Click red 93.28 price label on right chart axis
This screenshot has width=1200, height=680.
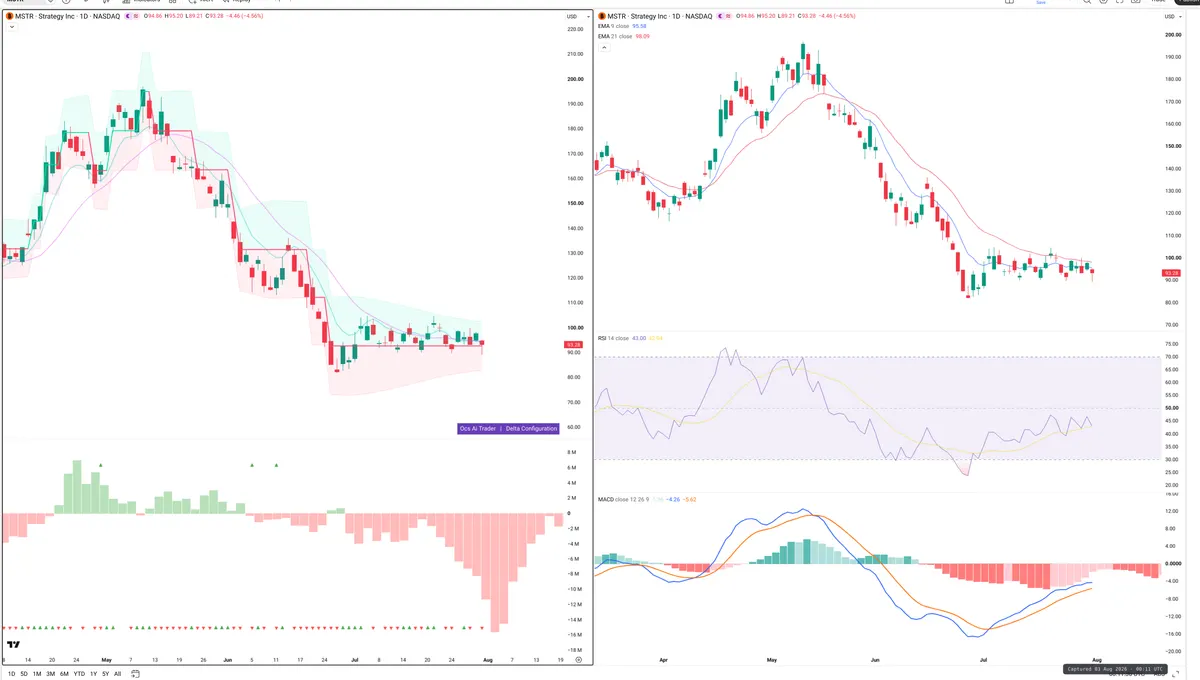[x=1171, y=272]
